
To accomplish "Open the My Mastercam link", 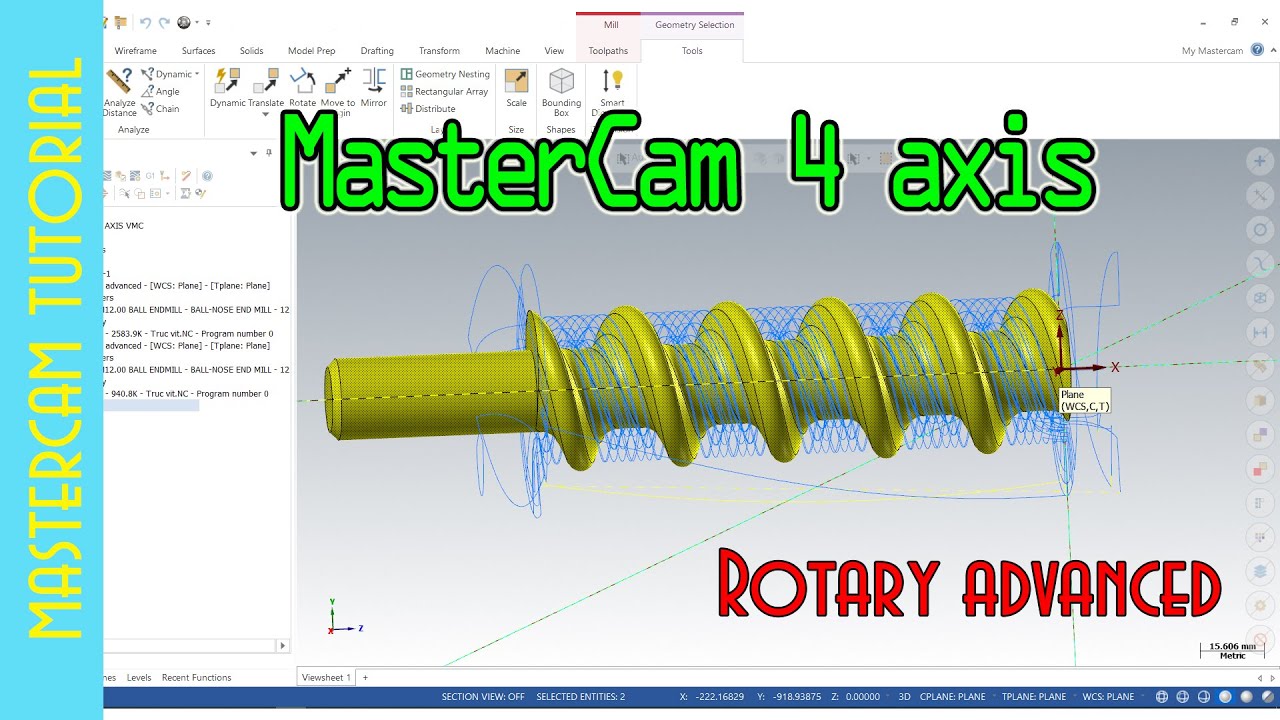I will pyautogui.click(x=1212, y=51).
